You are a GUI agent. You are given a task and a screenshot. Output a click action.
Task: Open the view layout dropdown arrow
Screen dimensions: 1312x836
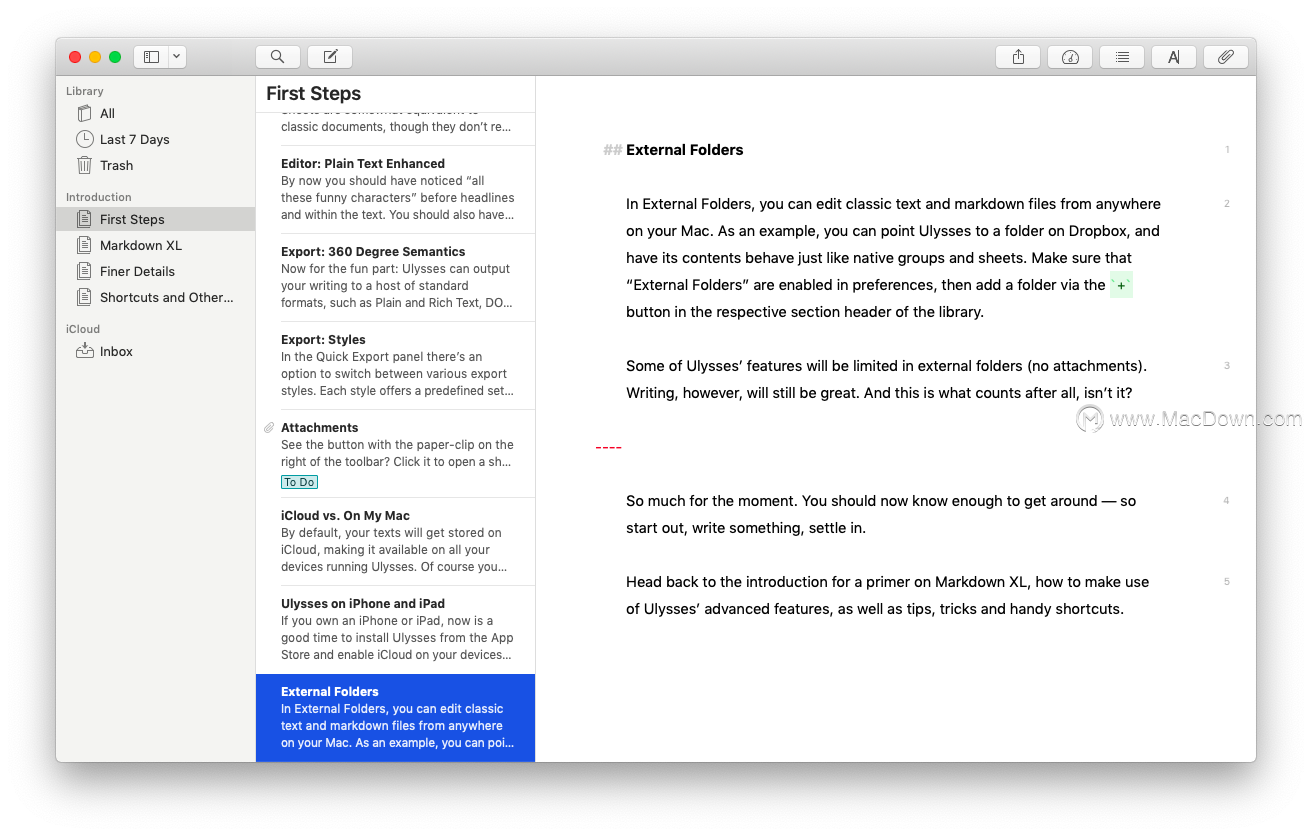click(177, 57)
